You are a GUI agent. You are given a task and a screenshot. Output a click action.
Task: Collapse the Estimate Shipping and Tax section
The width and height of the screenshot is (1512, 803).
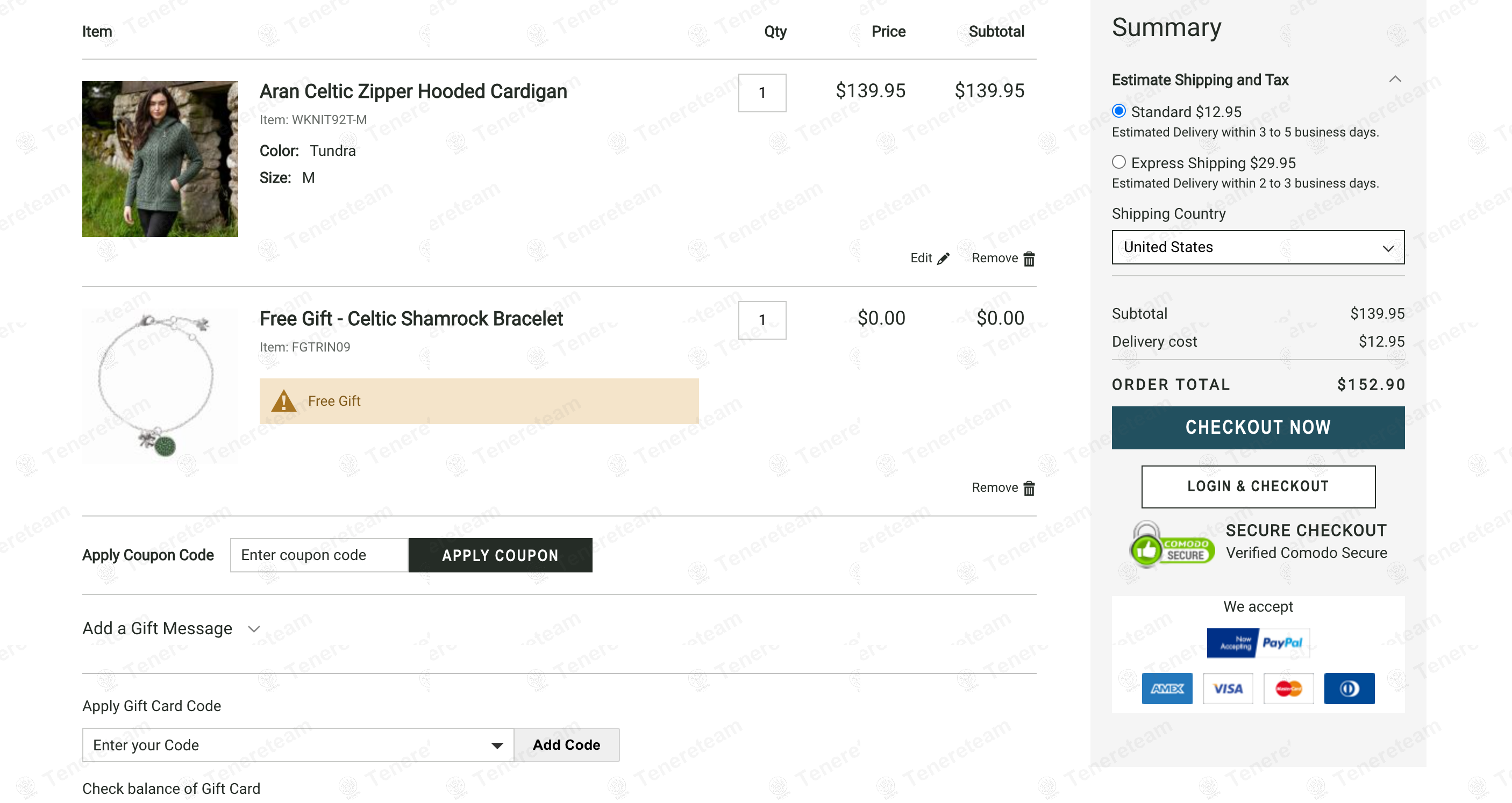pos(1395,80)
